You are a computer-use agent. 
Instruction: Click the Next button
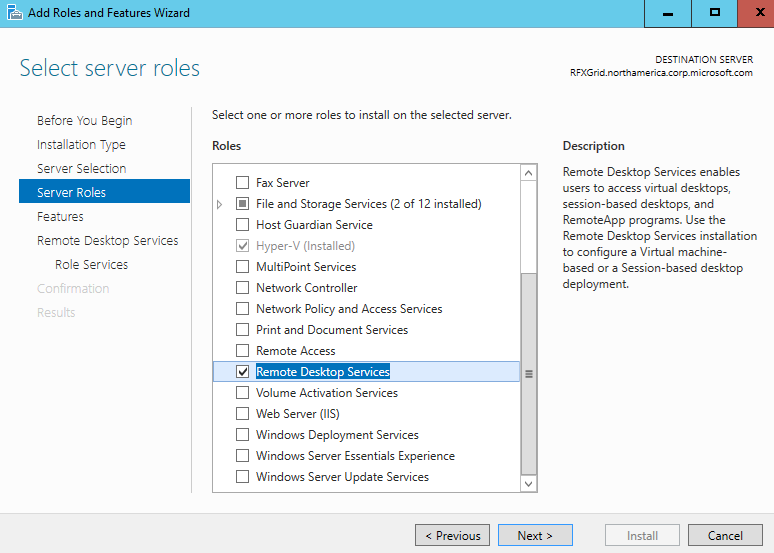(535, 535)
